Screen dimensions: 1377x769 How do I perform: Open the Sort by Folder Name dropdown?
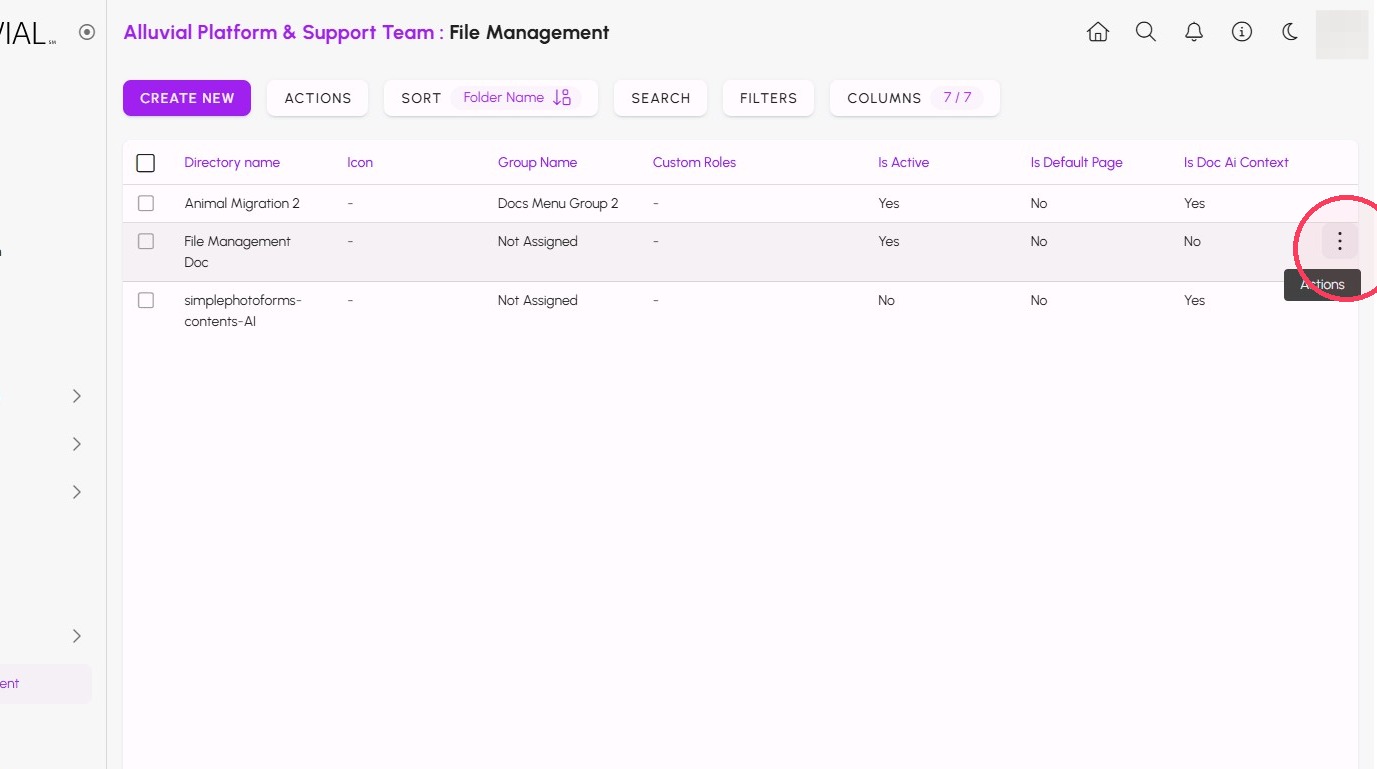491,98
